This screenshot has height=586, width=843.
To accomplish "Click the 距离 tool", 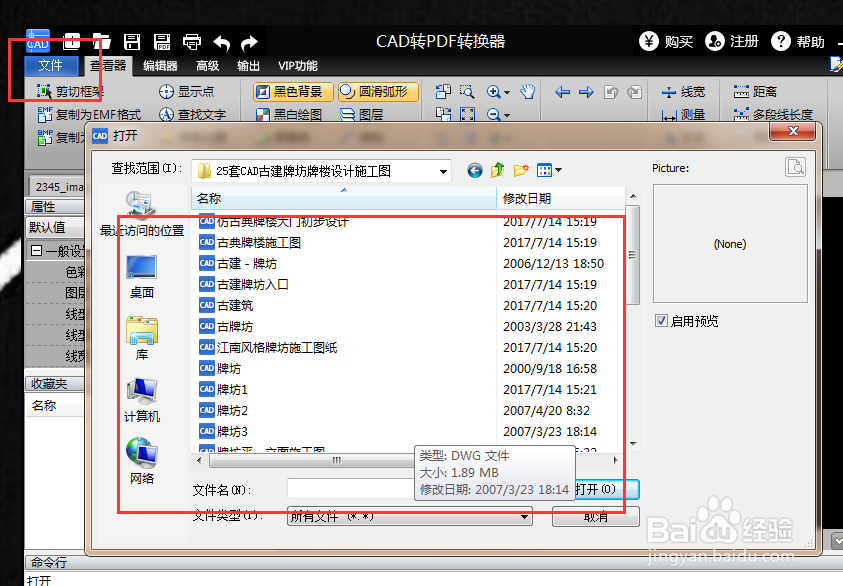I will pyautogui.click(x=755, y=92).
